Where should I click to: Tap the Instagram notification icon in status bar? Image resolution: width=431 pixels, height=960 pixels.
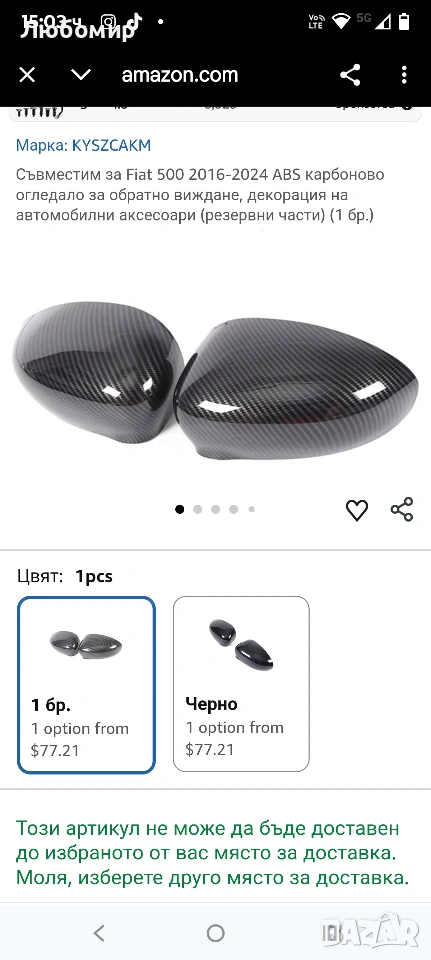click(x=109, y=21)
